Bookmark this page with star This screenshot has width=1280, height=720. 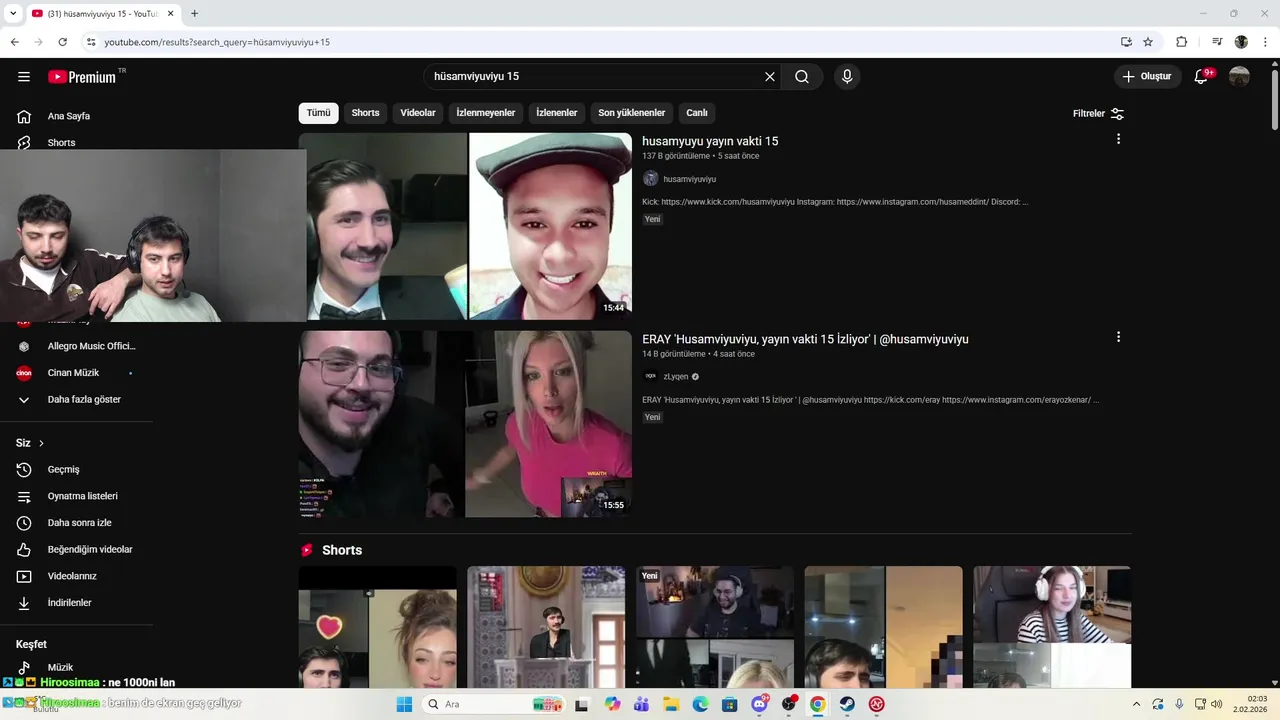[1148, 42]
